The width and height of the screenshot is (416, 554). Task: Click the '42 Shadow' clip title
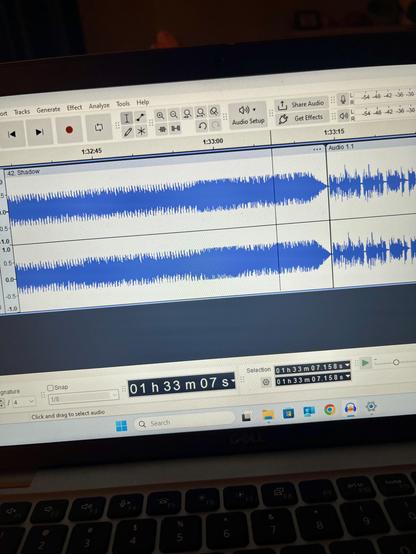click(x=23, y=172)
